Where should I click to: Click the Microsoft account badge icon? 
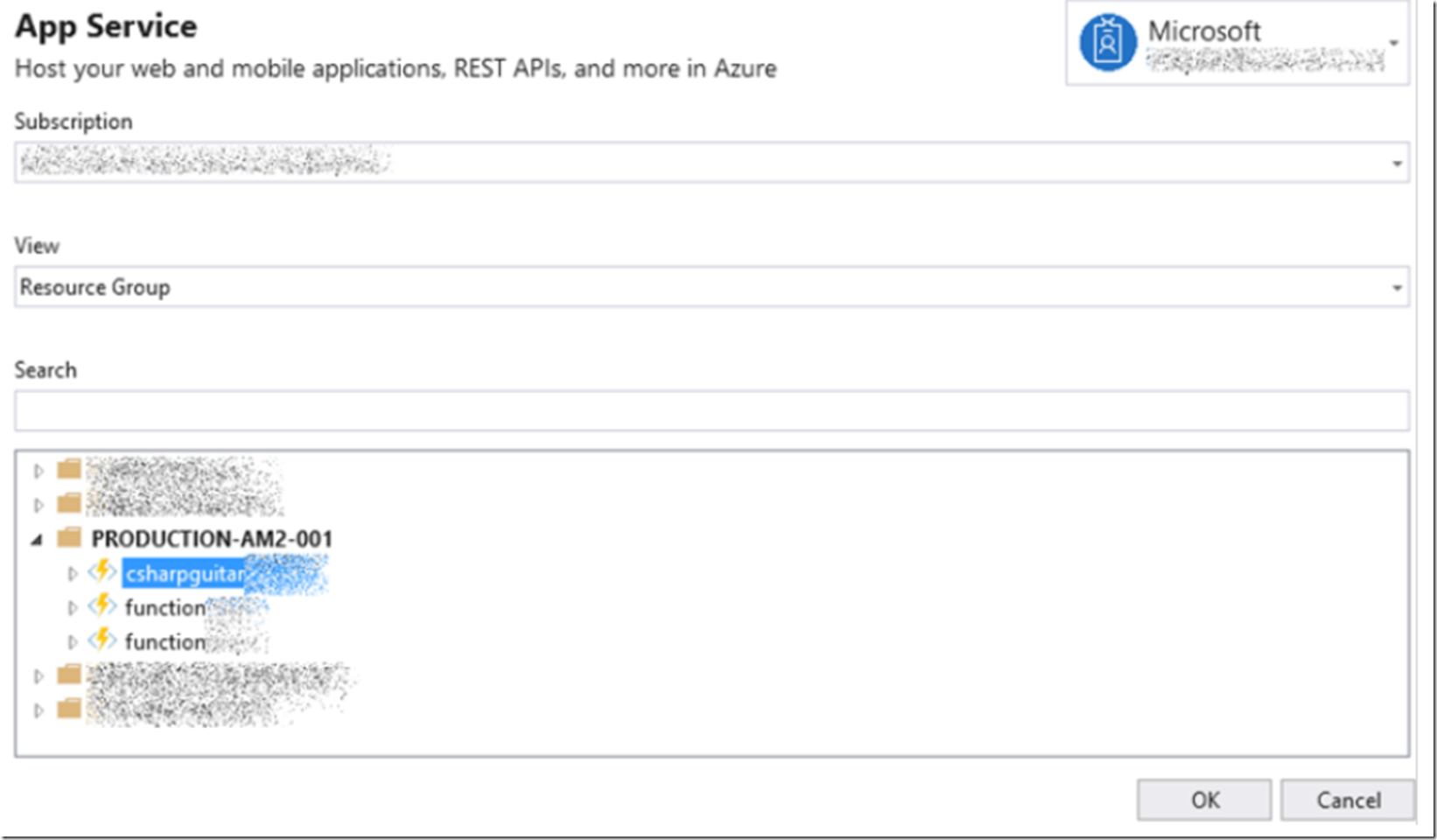[1107, 43]
